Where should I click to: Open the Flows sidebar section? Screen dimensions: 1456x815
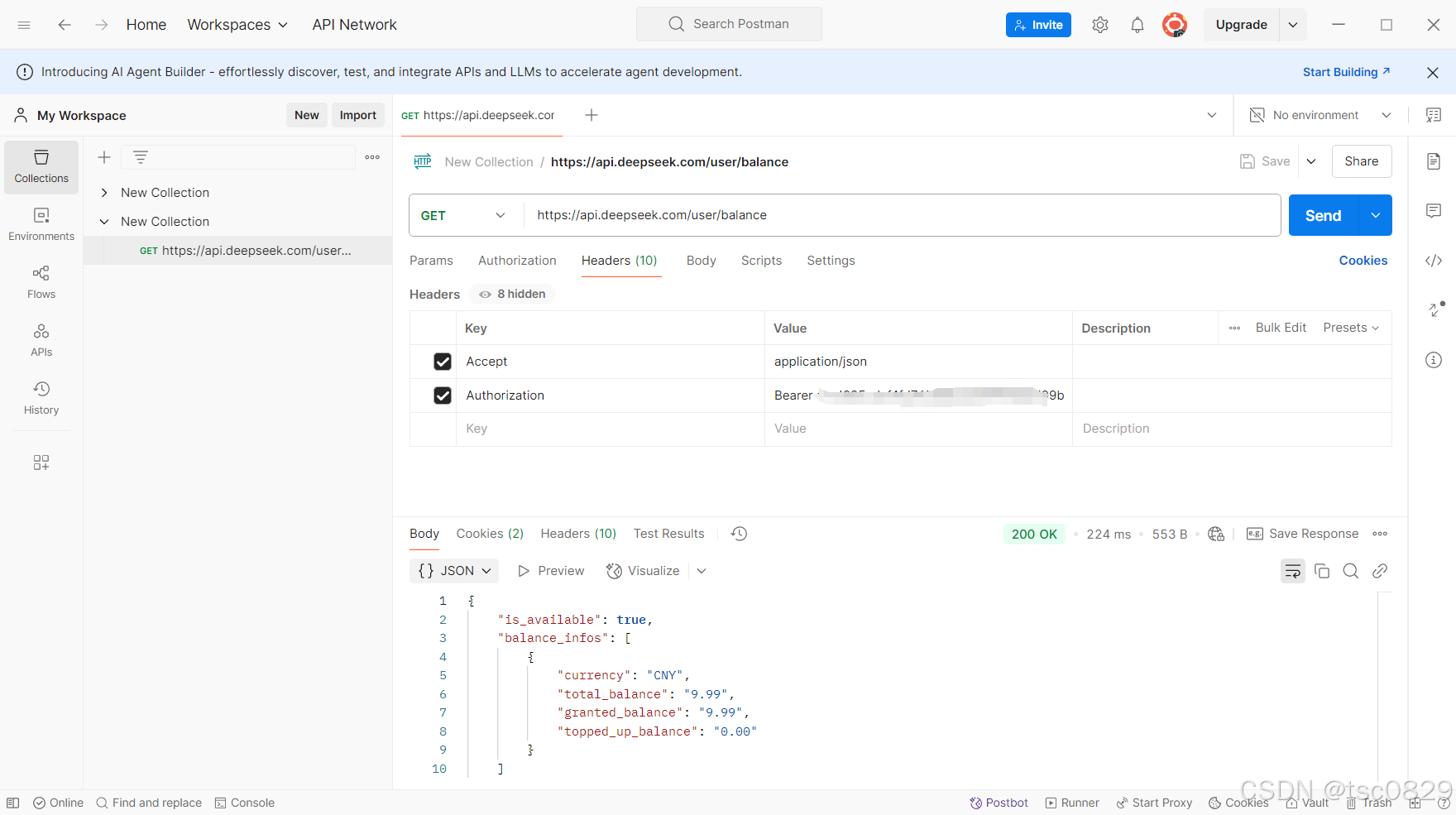tap(41, 283)
